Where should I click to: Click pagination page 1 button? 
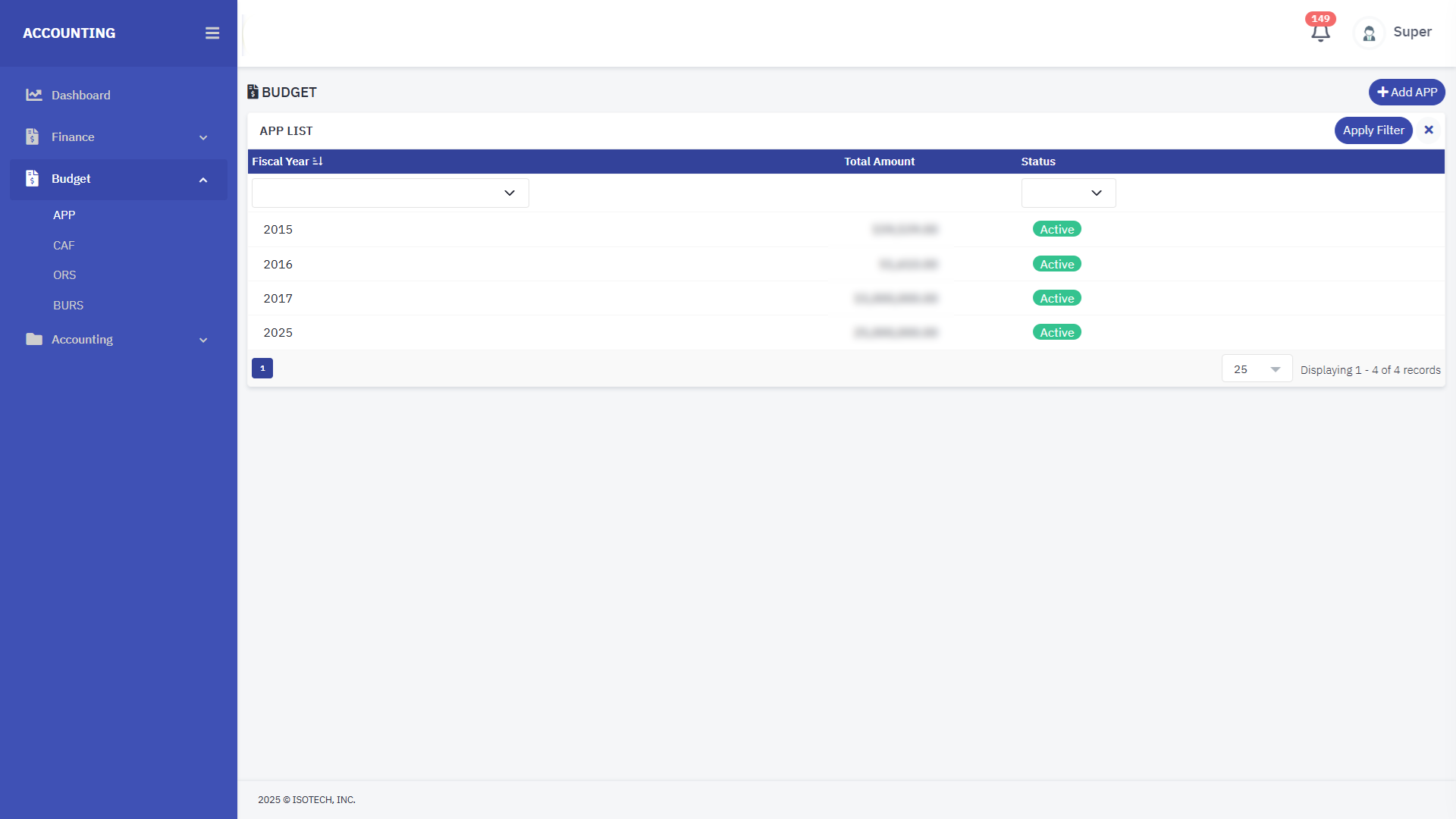click(262, 368)
